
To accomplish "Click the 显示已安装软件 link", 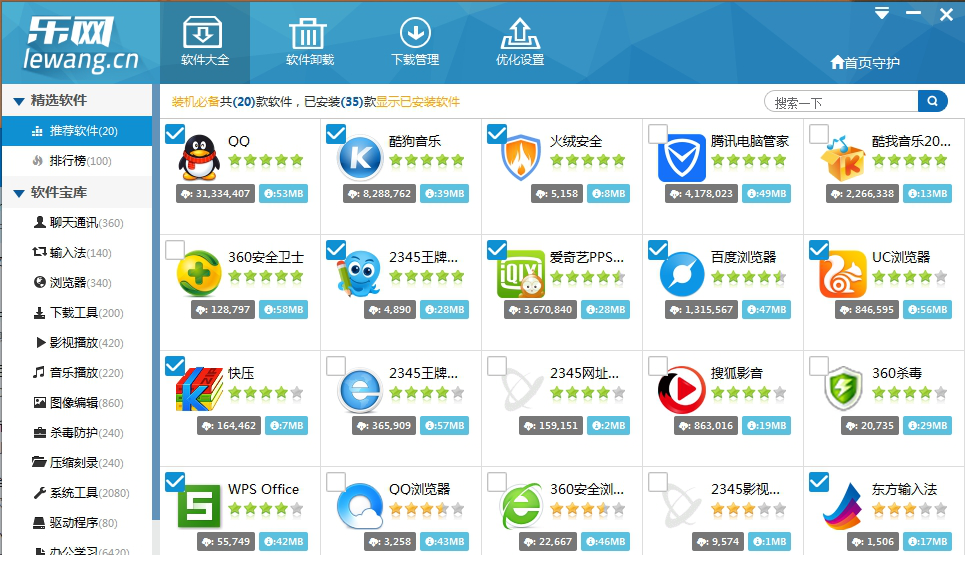I will coord(418,101).
